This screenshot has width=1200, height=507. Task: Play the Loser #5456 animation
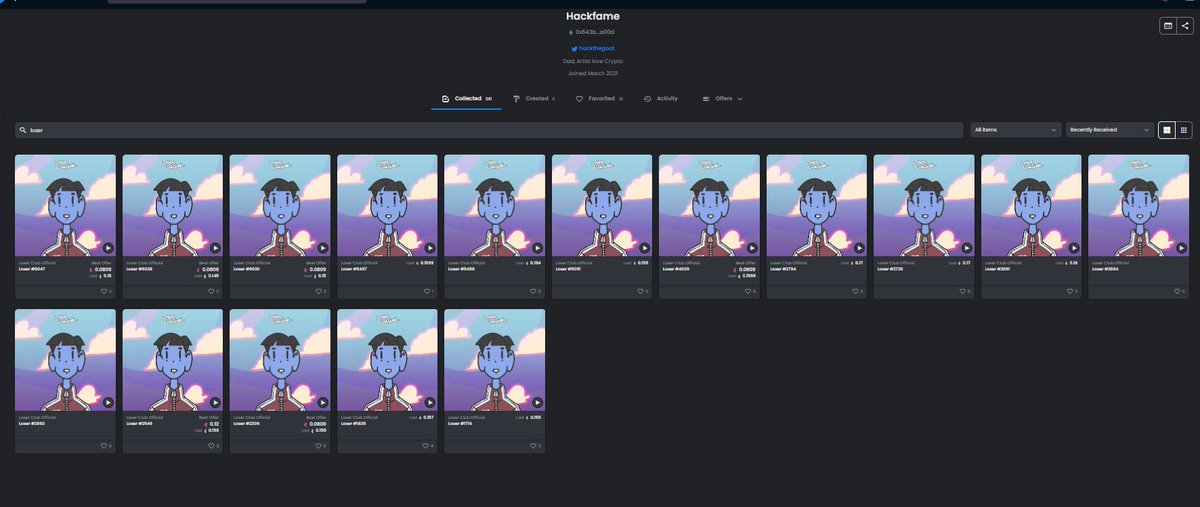(x=537, y=248)
